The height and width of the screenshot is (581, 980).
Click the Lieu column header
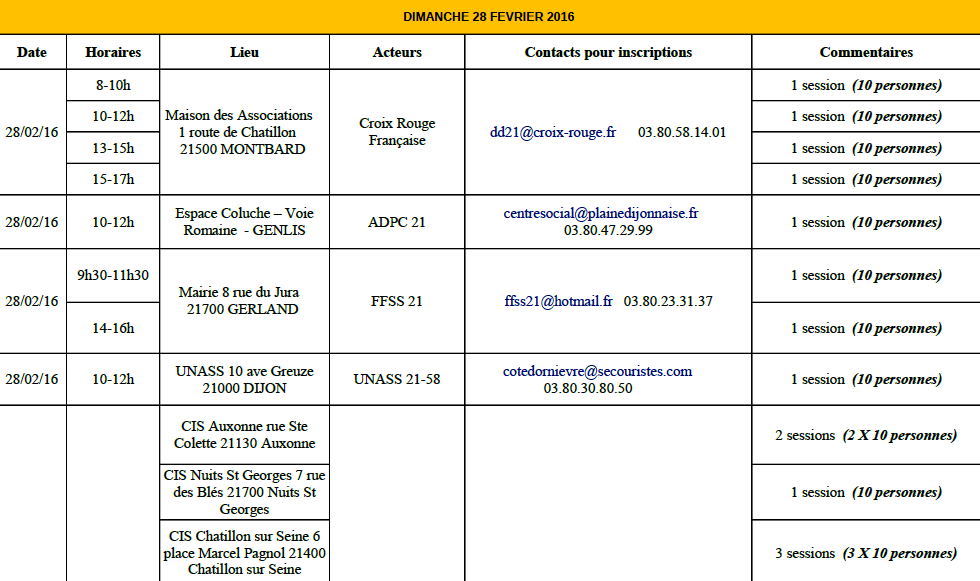click(x=244, y=52)
